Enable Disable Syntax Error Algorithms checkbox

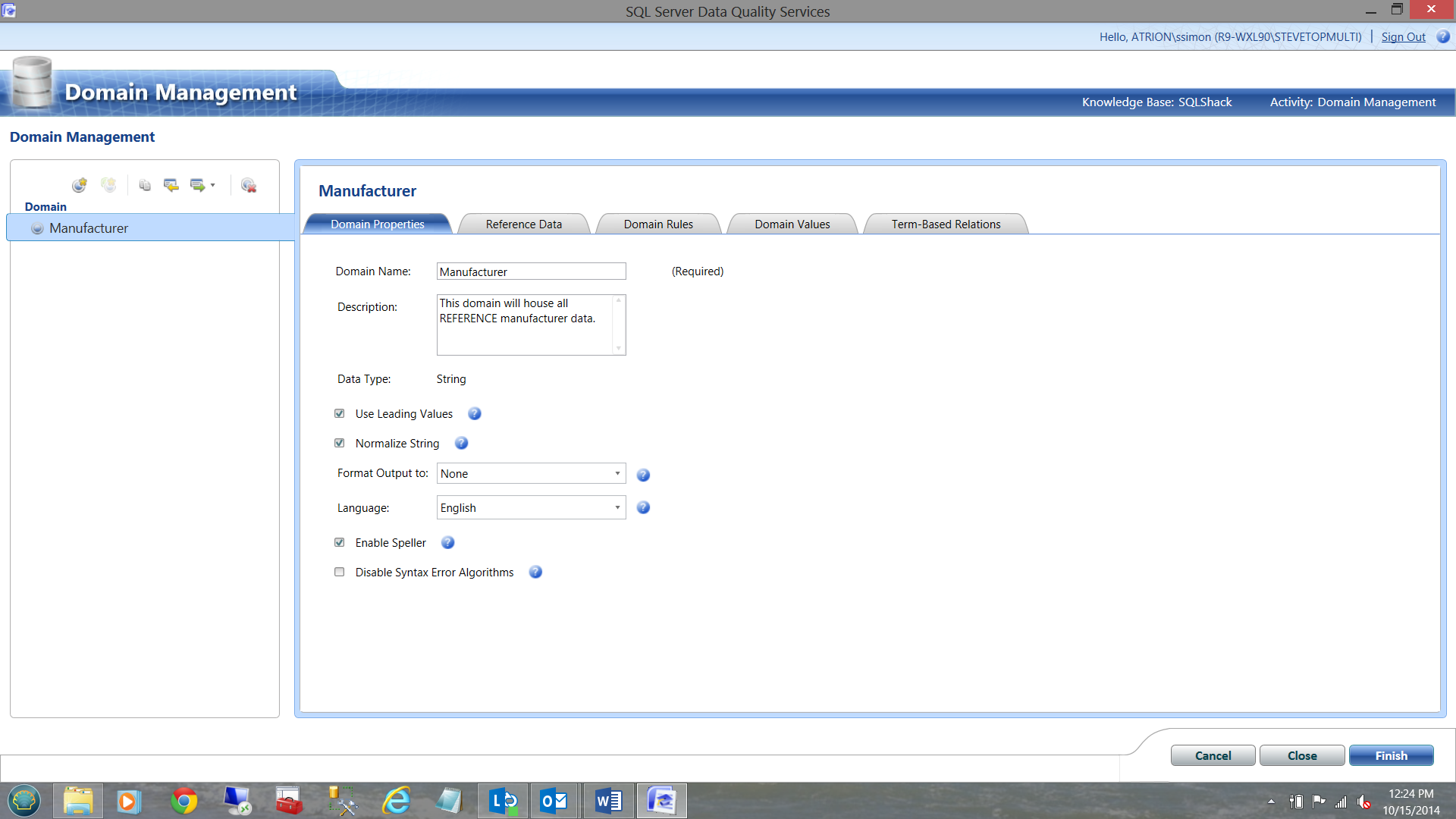(340, 573)
